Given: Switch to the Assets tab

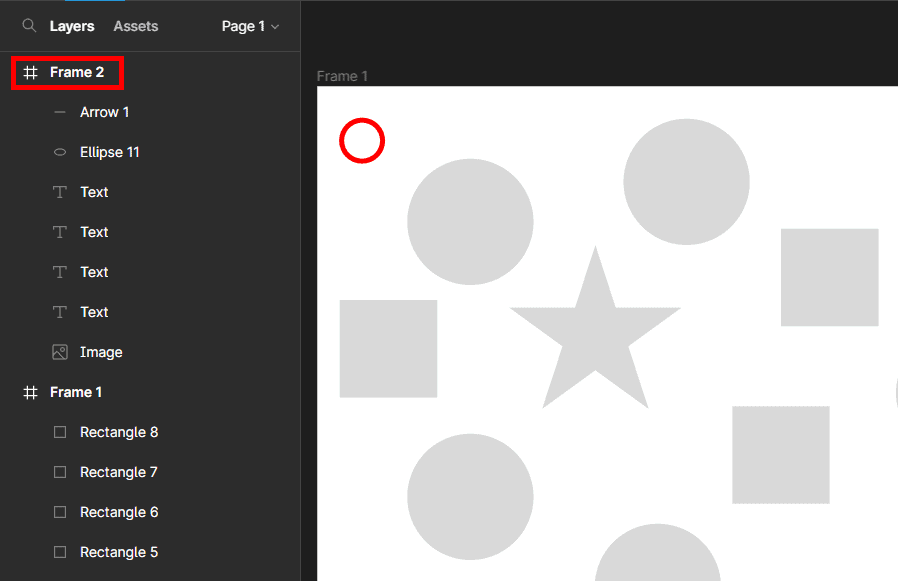Looking at the screenshot, I should click(x=135, y=26).
